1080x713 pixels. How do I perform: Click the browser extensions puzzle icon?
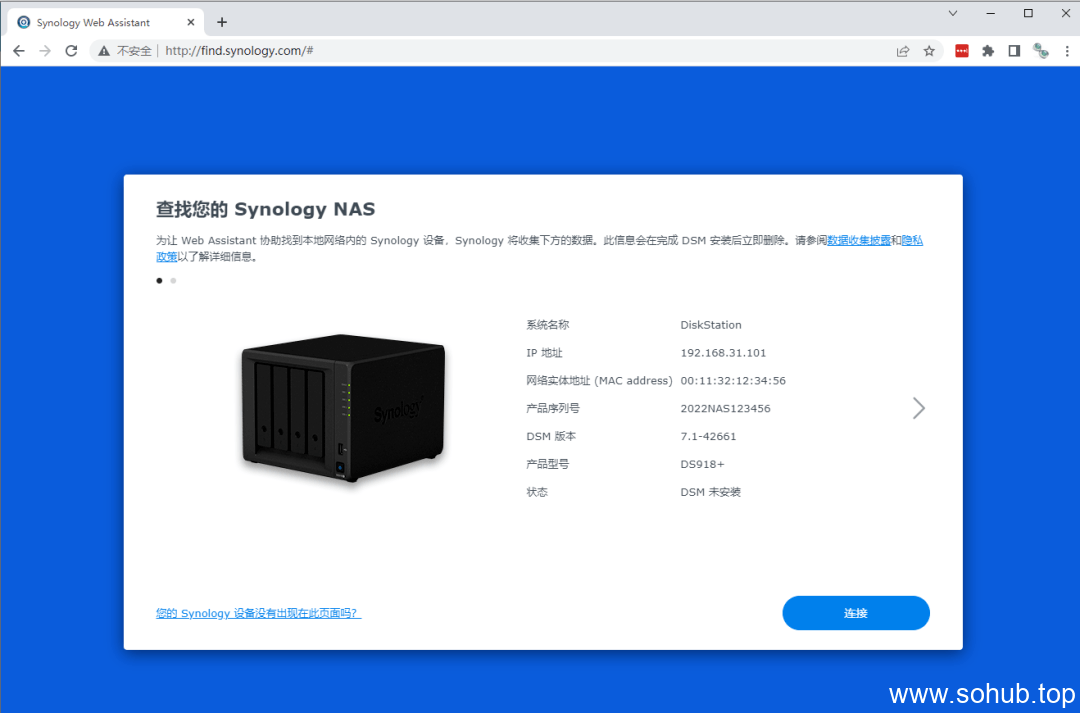tap(988, 50)
